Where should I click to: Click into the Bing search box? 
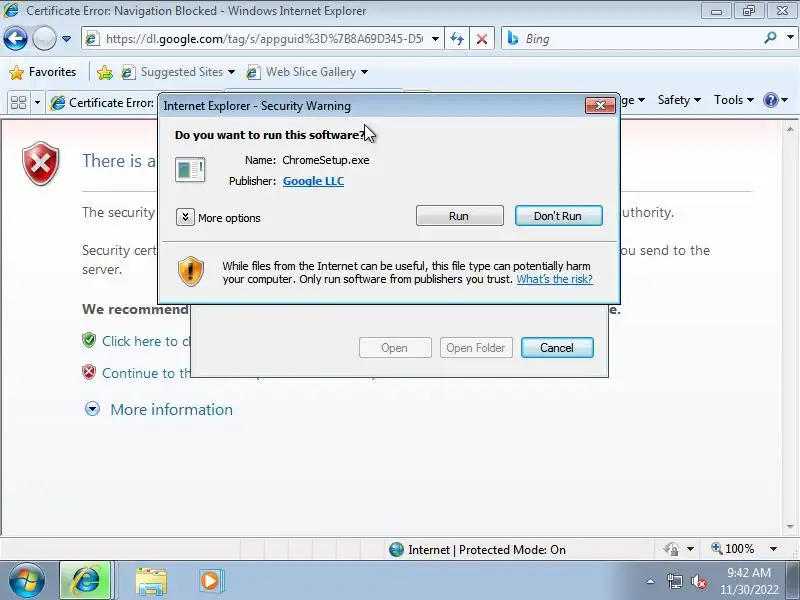point(633,39)
